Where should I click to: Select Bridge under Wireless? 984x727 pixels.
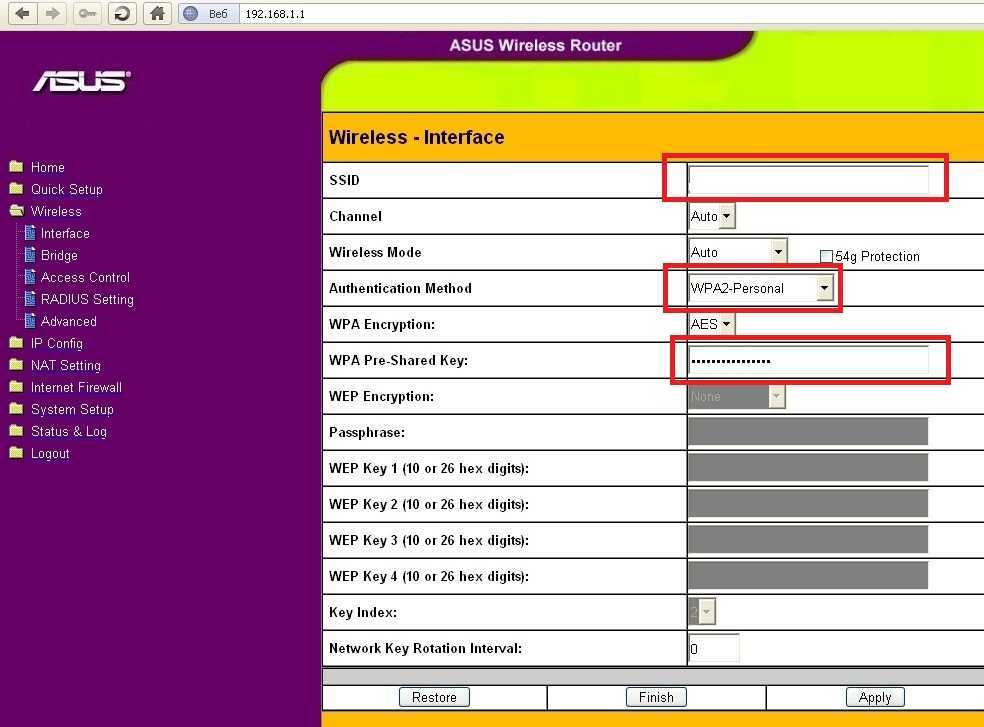[59, 256]
